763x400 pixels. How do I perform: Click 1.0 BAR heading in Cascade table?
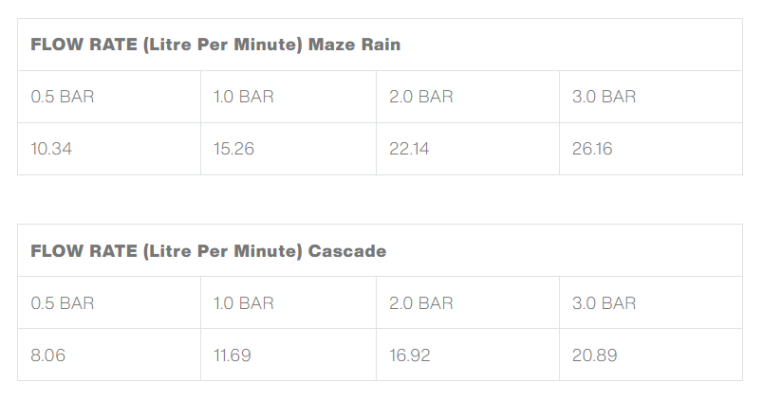coord(243,303)
